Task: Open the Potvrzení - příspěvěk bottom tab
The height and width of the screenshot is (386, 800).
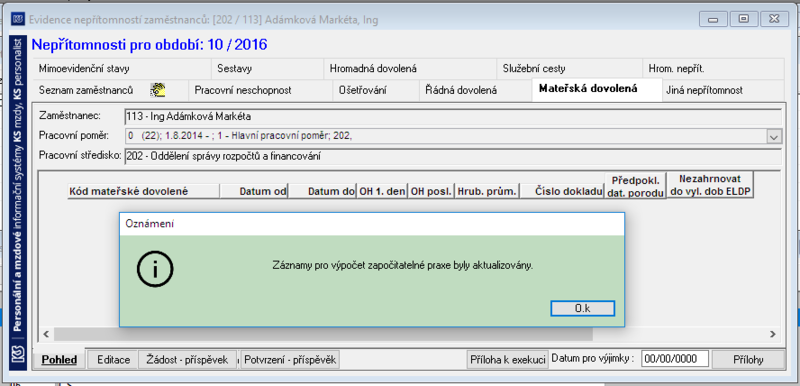Action: tap(290, 359)
